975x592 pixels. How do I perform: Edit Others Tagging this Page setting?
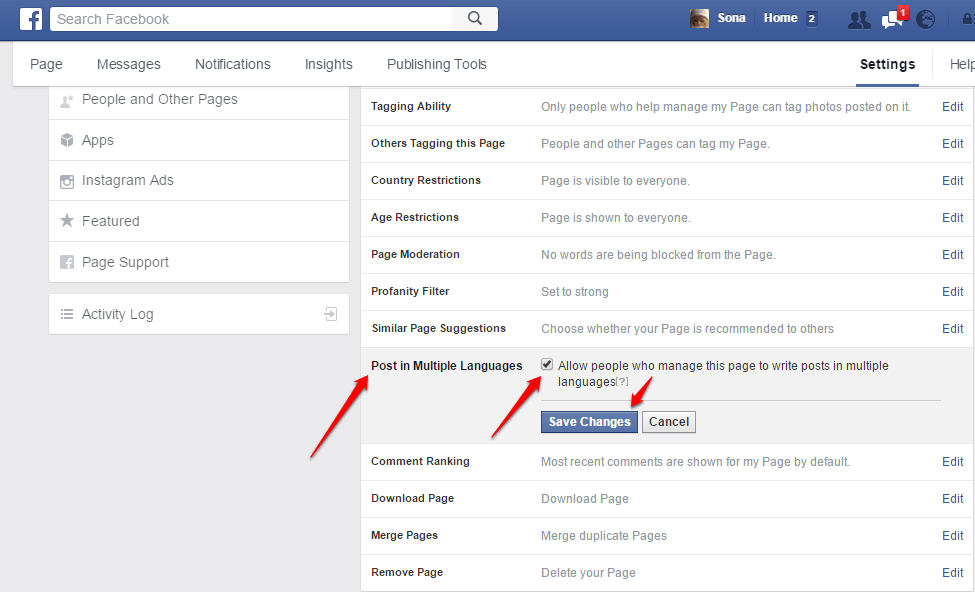tap(953, 144)
